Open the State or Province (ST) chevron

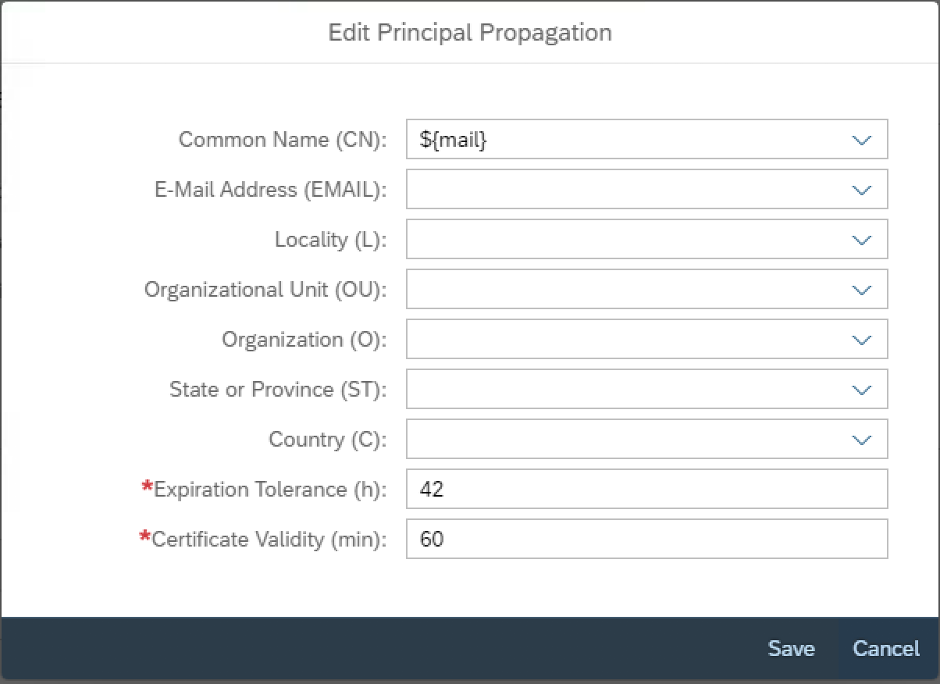(862, 389)
